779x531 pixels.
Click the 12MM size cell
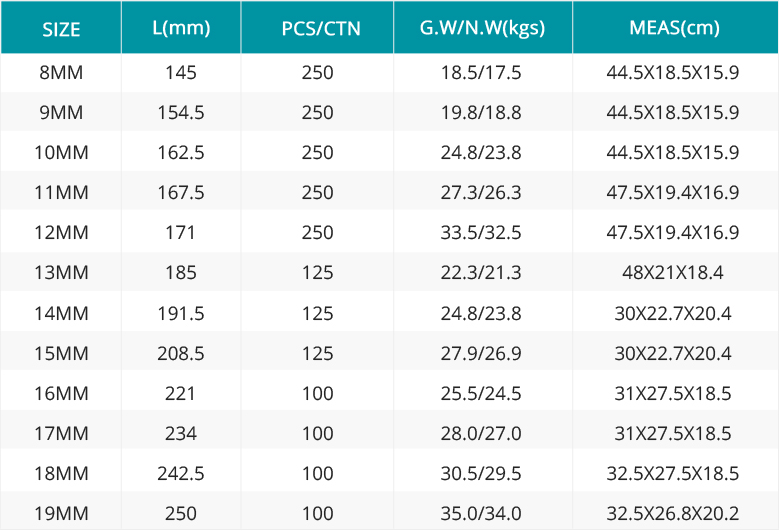point(61,232)
